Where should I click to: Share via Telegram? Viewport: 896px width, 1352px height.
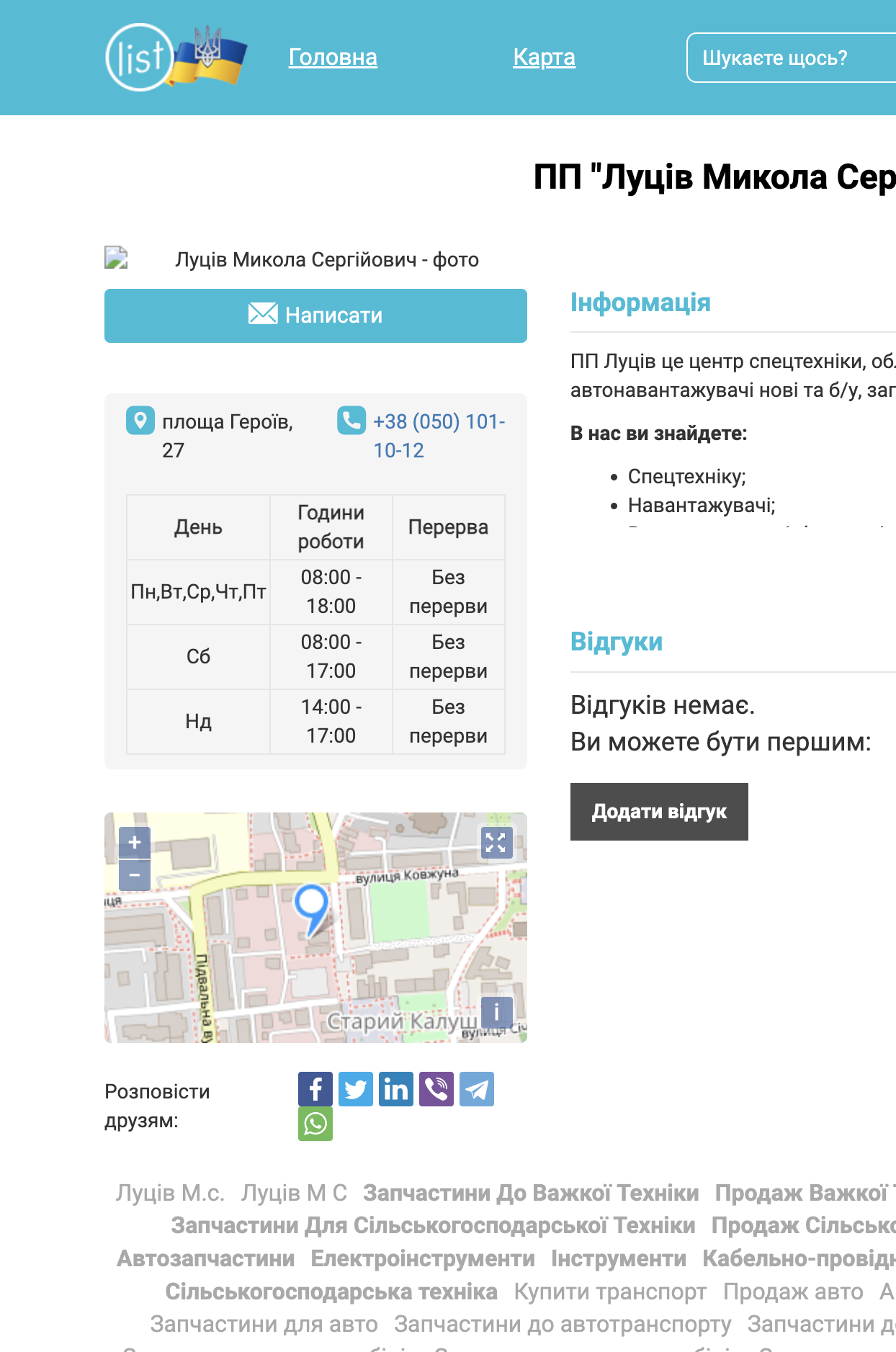coord(477,1089)
